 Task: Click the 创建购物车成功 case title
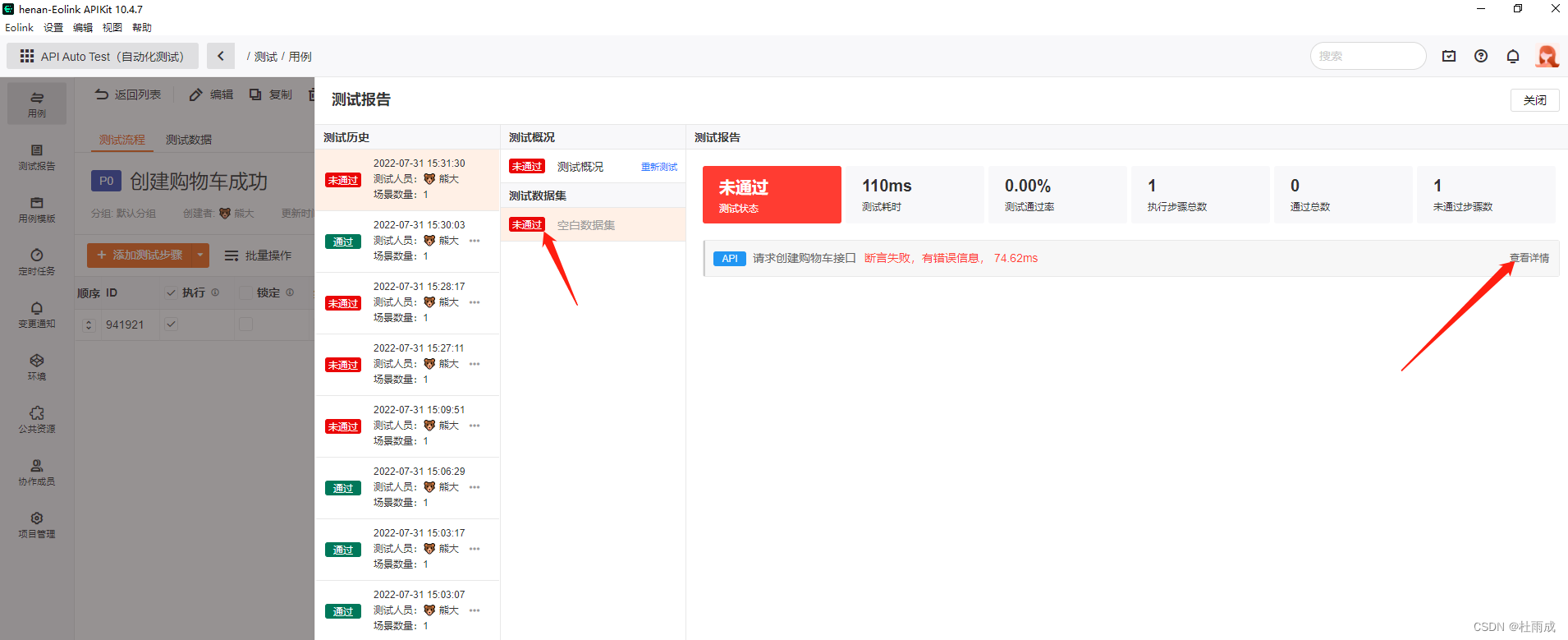click(x=199, y=181)
